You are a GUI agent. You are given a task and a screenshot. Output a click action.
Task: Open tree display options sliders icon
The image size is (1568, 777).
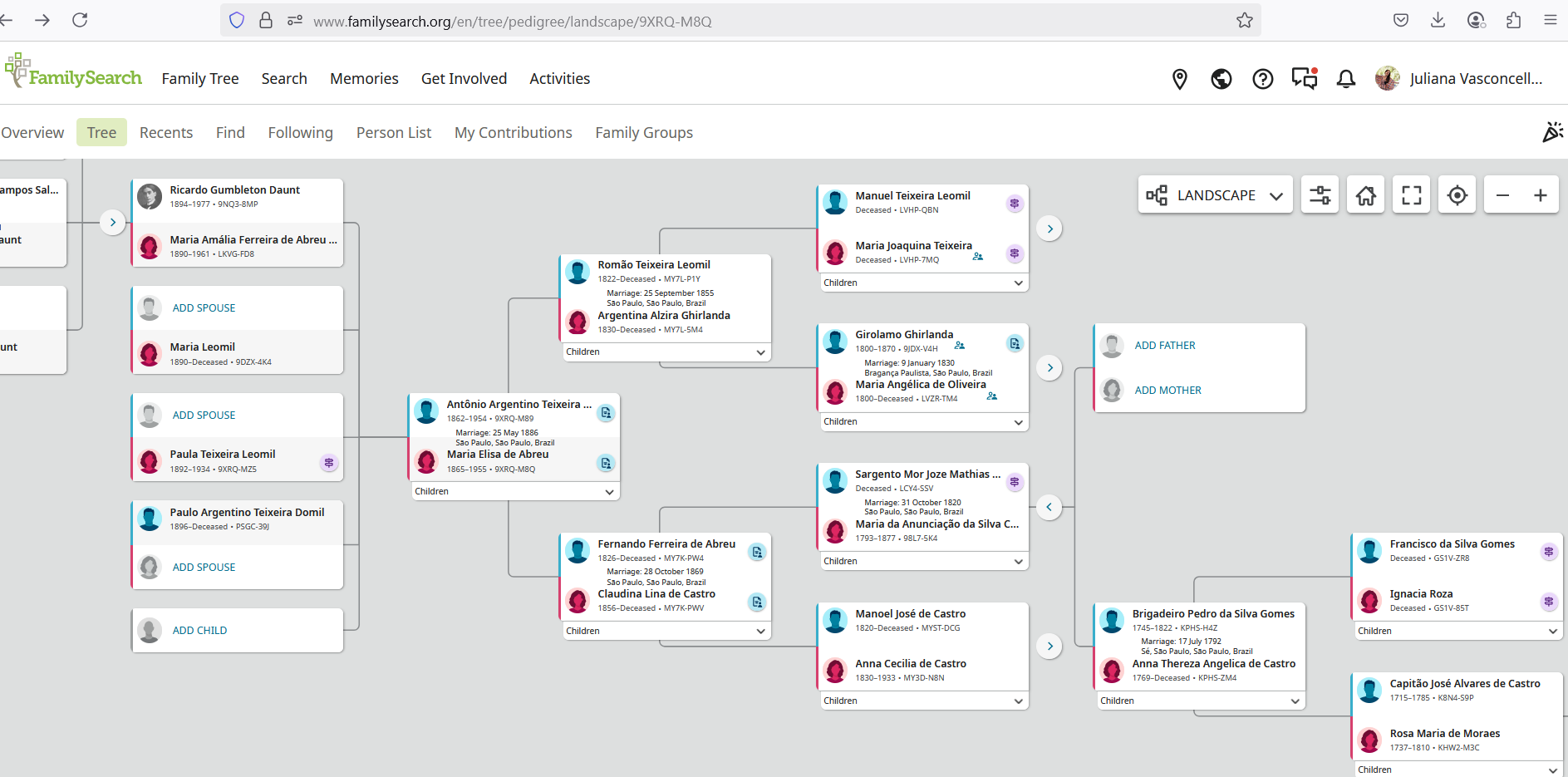click(1320, 195)
